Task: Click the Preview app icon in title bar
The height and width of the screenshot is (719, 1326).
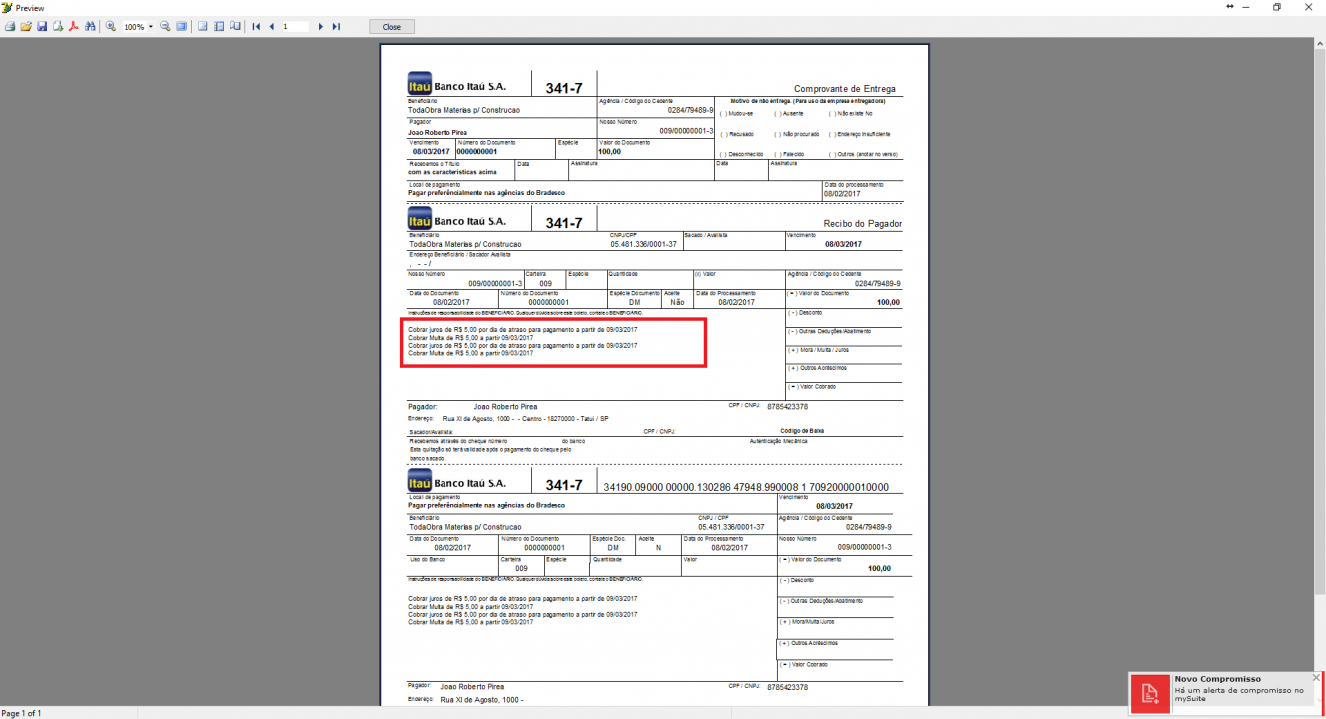Action: tap(7, 7)
